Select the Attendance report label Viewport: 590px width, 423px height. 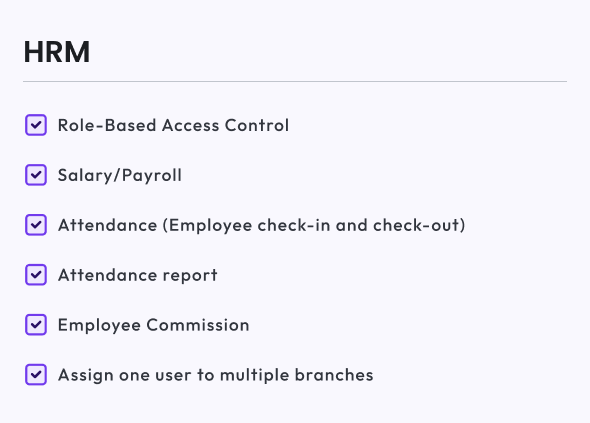138,275
